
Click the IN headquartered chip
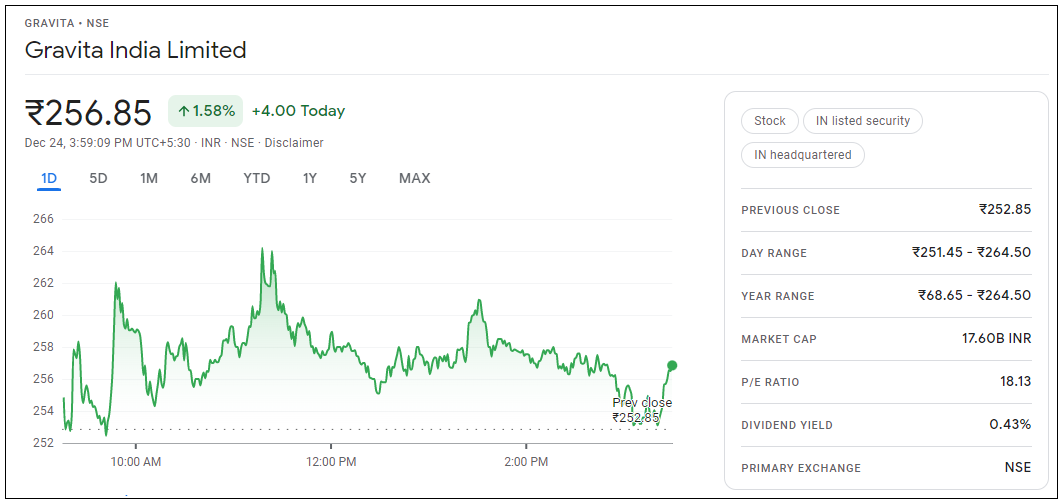(803, 155)
